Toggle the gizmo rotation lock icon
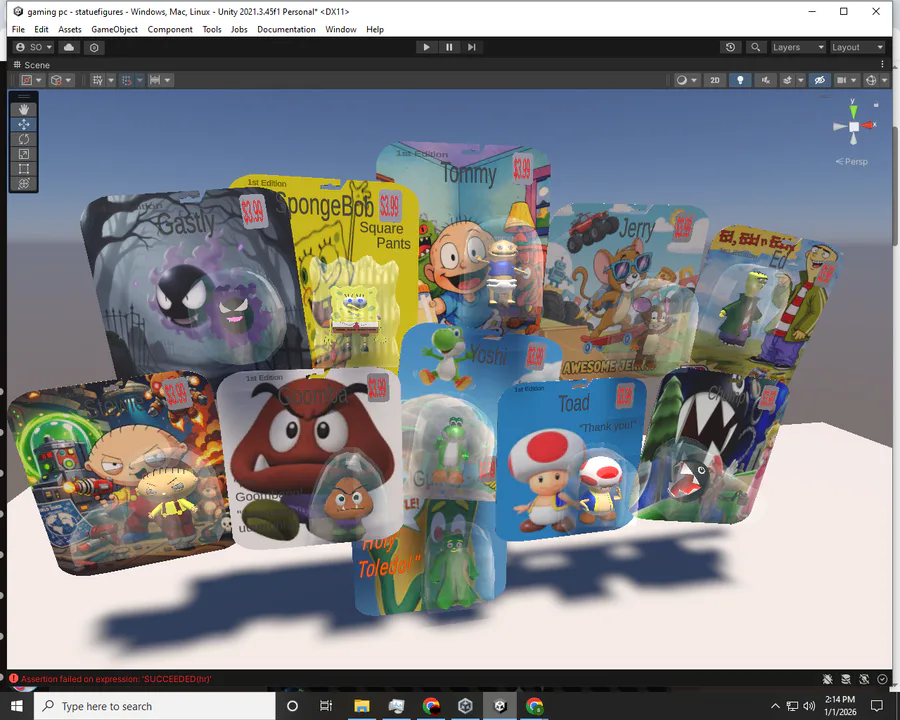The height and width of the screenshot is (720, 900). tap(876, 104)
